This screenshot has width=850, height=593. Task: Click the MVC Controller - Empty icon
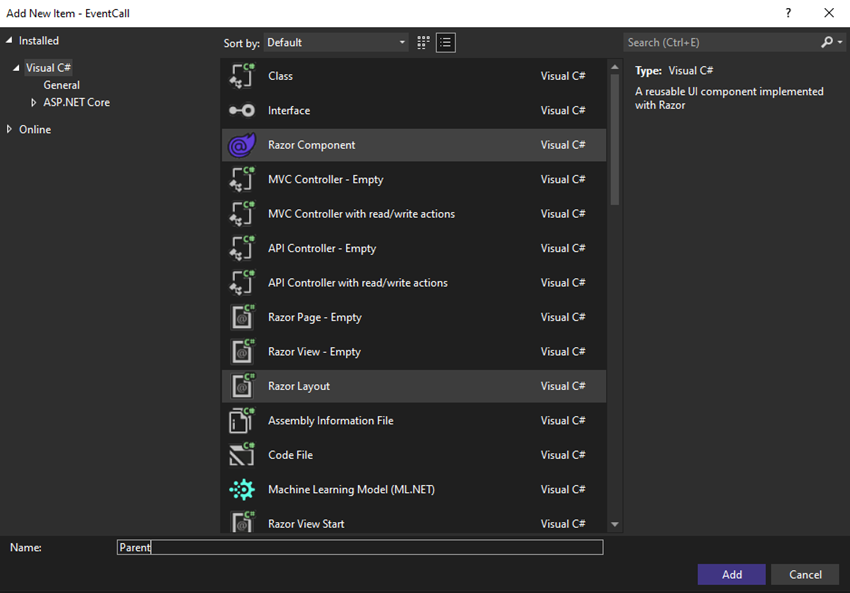click(242, 180)
